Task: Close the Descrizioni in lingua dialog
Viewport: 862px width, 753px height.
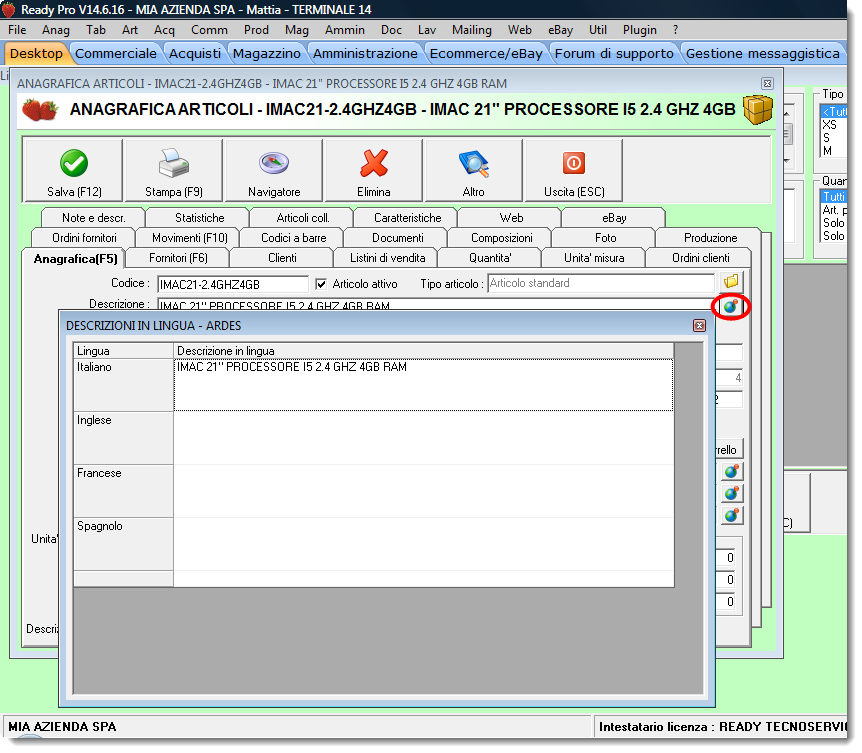Action: point(699,325)
